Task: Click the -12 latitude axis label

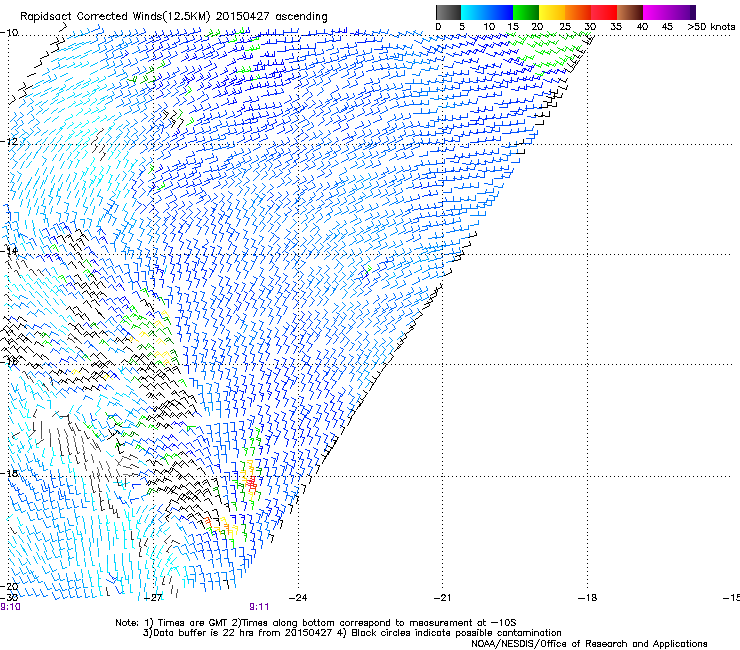Action: coord(9,142)
